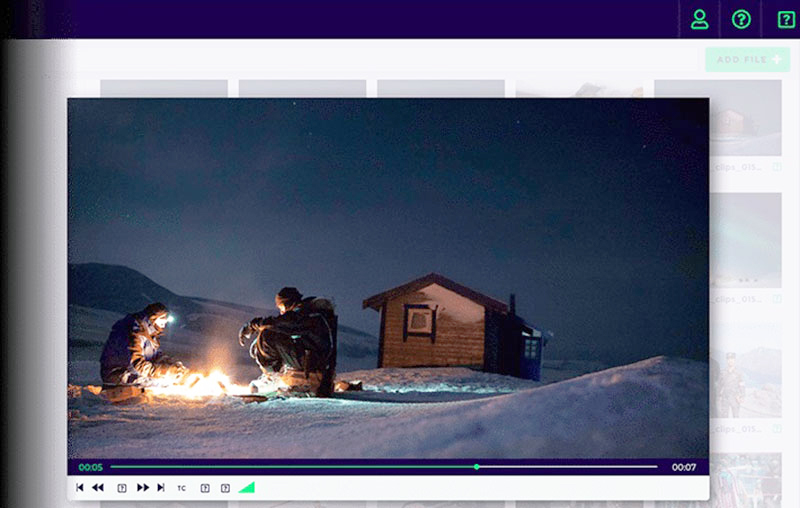Jump to the start of the clip

(80, 488)
